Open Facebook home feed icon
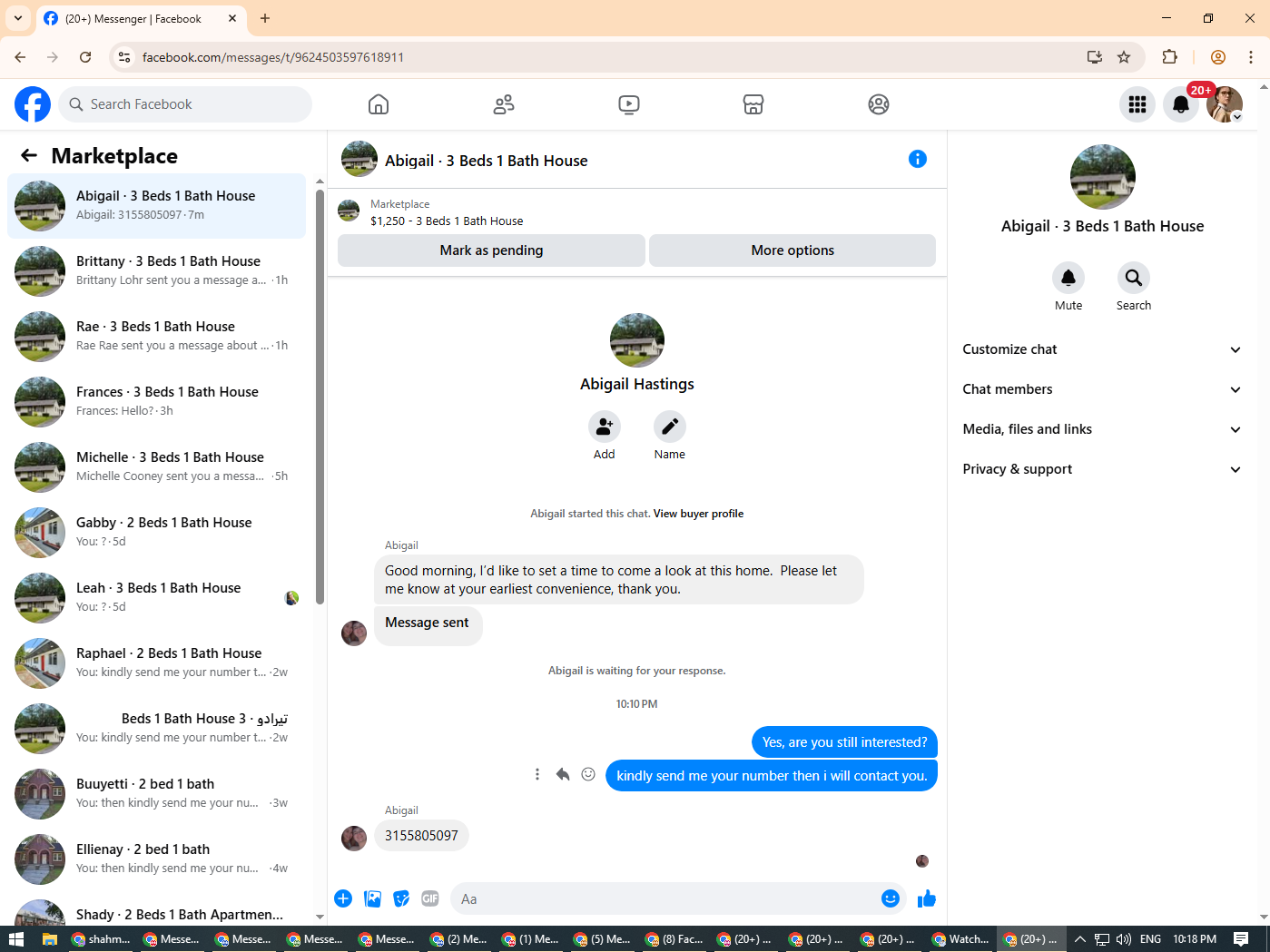Image resolution: width=1270 pixels, height=952 pixels. pos(379,104)
